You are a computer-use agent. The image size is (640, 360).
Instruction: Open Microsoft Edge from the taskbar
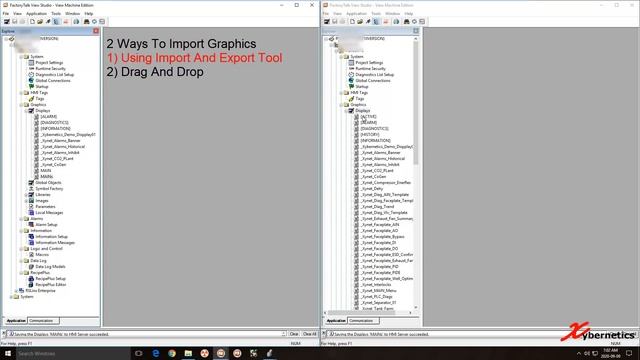[156, 353]
